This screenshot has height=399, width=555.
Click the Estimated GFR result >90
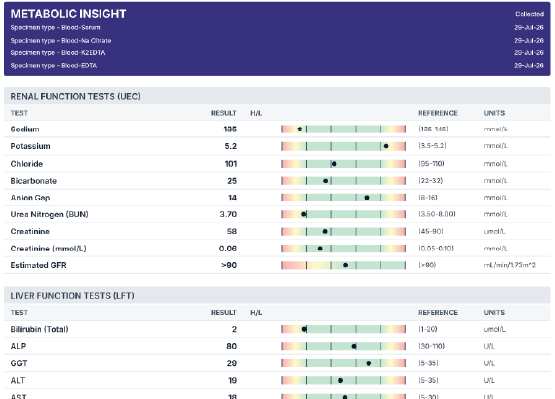click(229, 265)
